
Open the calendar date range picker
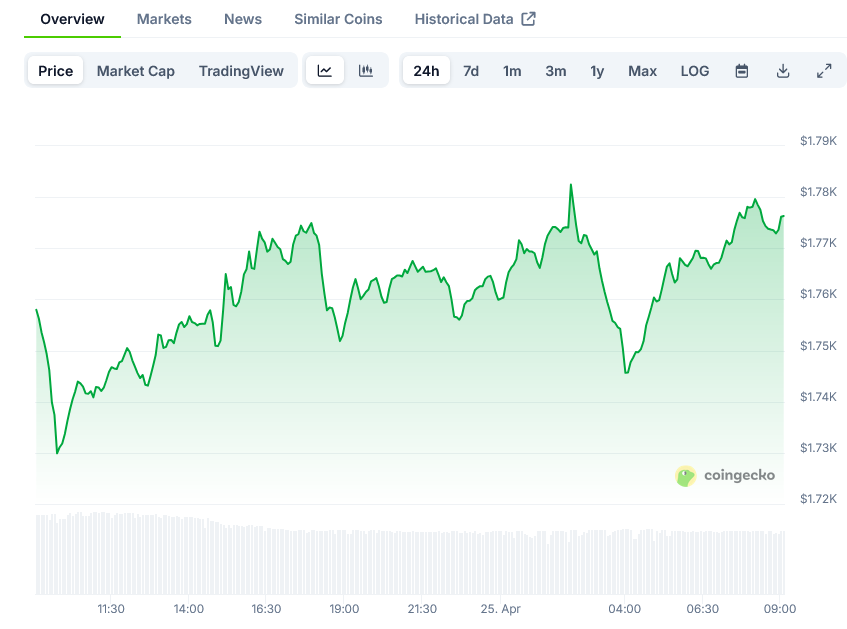pos(741,71)
